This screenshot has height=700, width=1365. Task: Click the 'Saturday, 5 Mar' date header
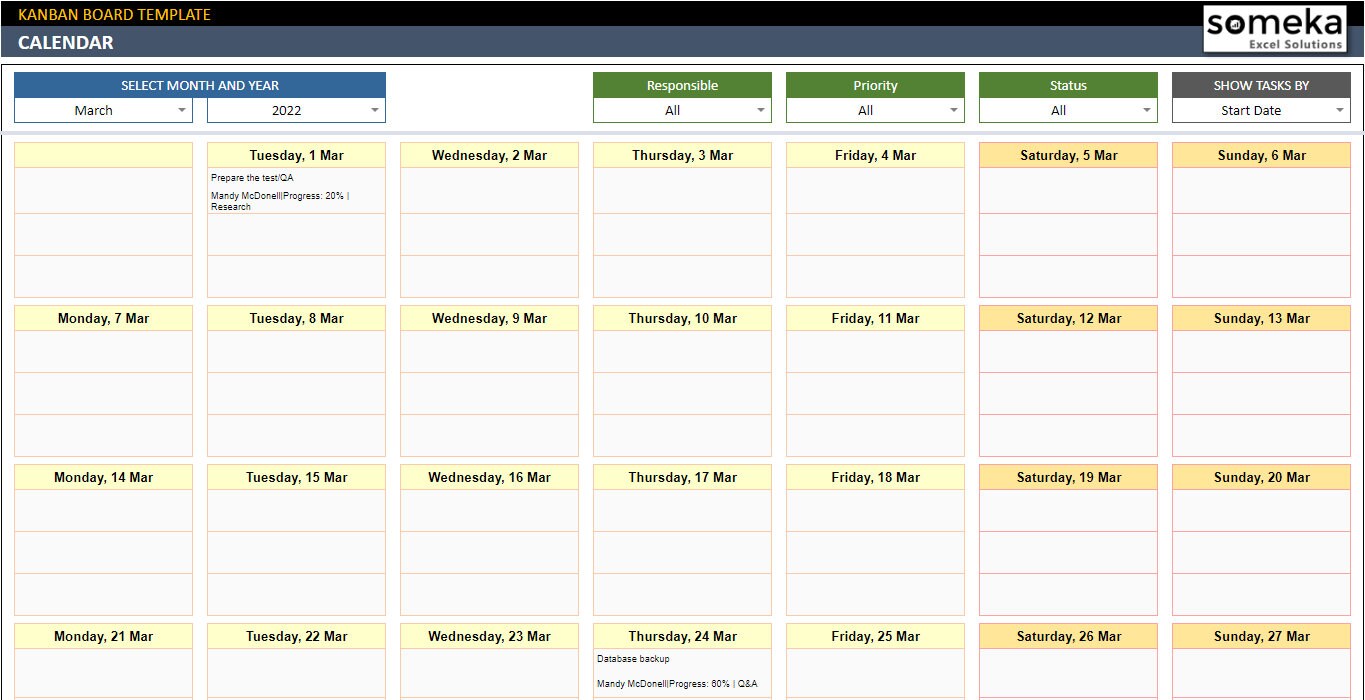point(1067,155)
